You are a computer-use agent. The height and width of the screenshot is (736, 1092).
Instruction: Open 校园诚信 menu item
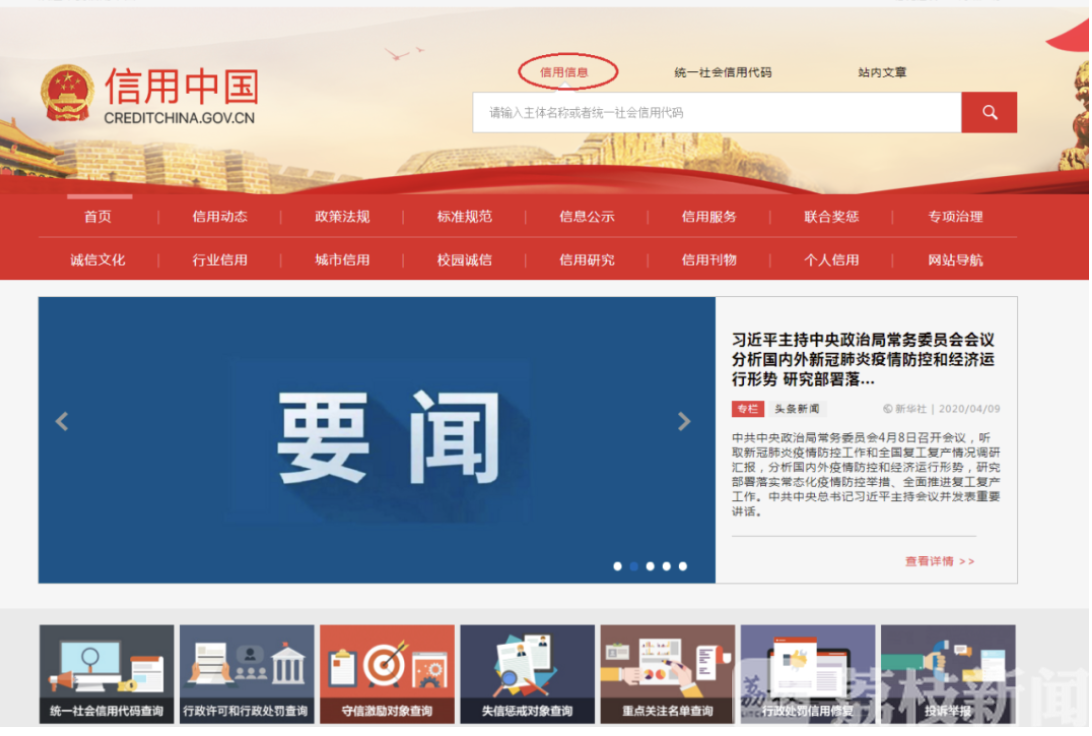[465, 260]
